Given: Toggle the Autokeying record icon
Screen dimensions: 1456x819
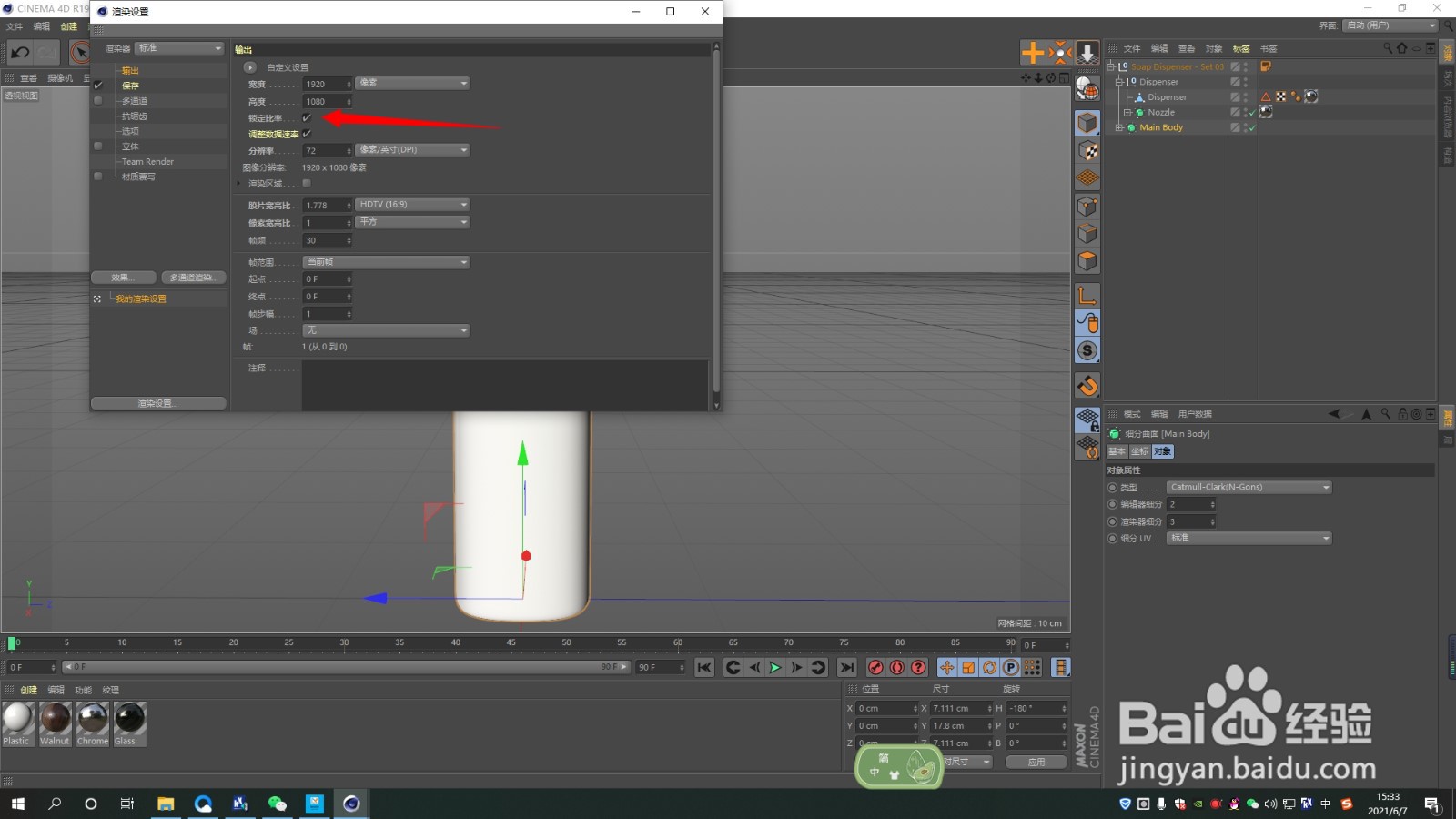Looking at the screenshot, I should pyautogui.click(x=897, y=667).
